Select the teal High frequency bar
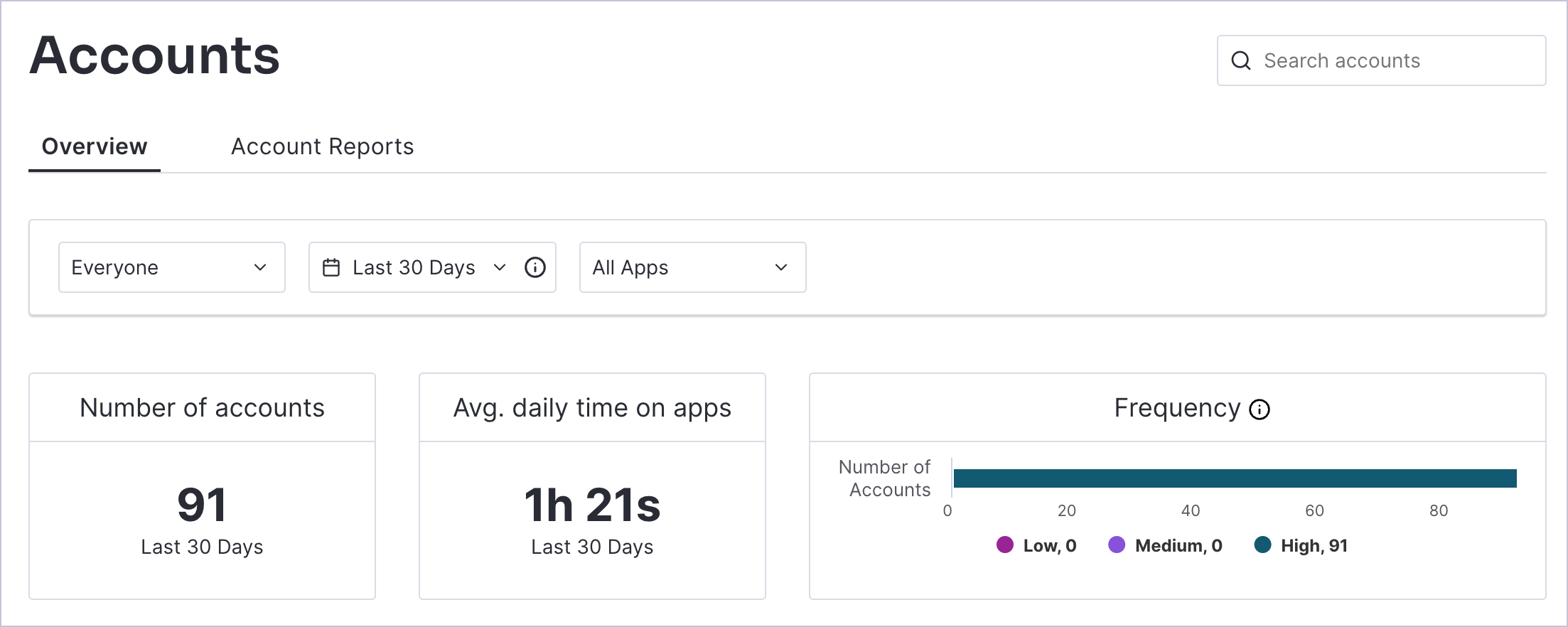The height and width of the screenshot is (627, 1568). tap(1235, 478)
